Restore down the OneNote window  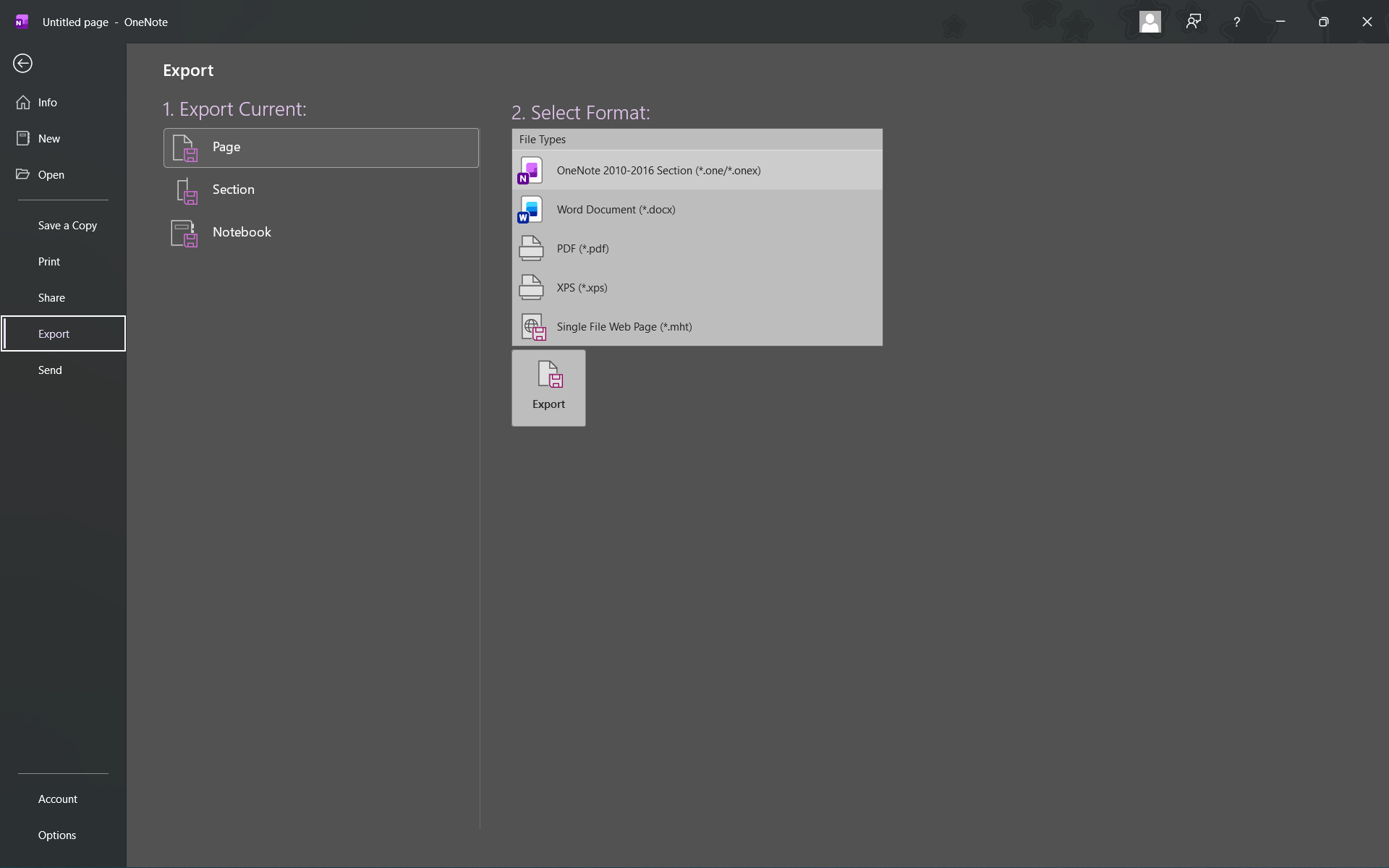point(1324,22)
